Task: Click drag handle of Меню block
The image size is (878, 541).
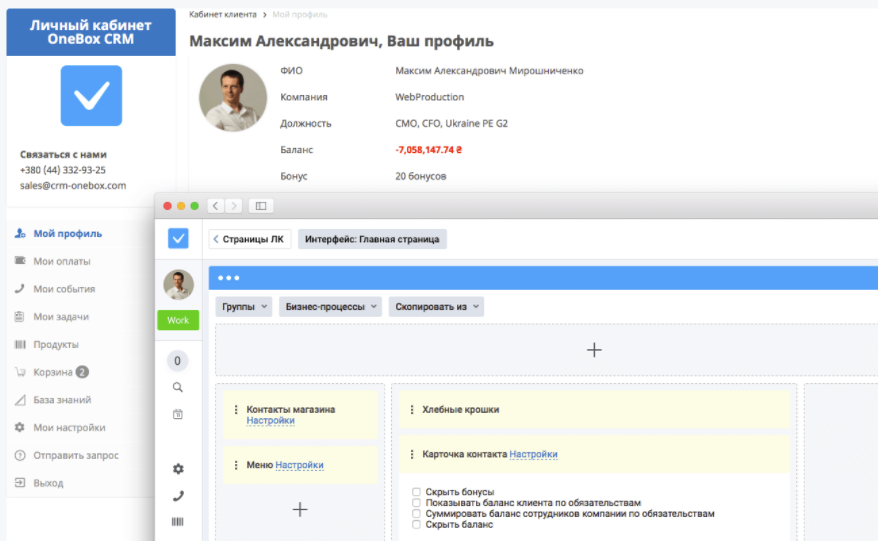Action: pos(236,465)
